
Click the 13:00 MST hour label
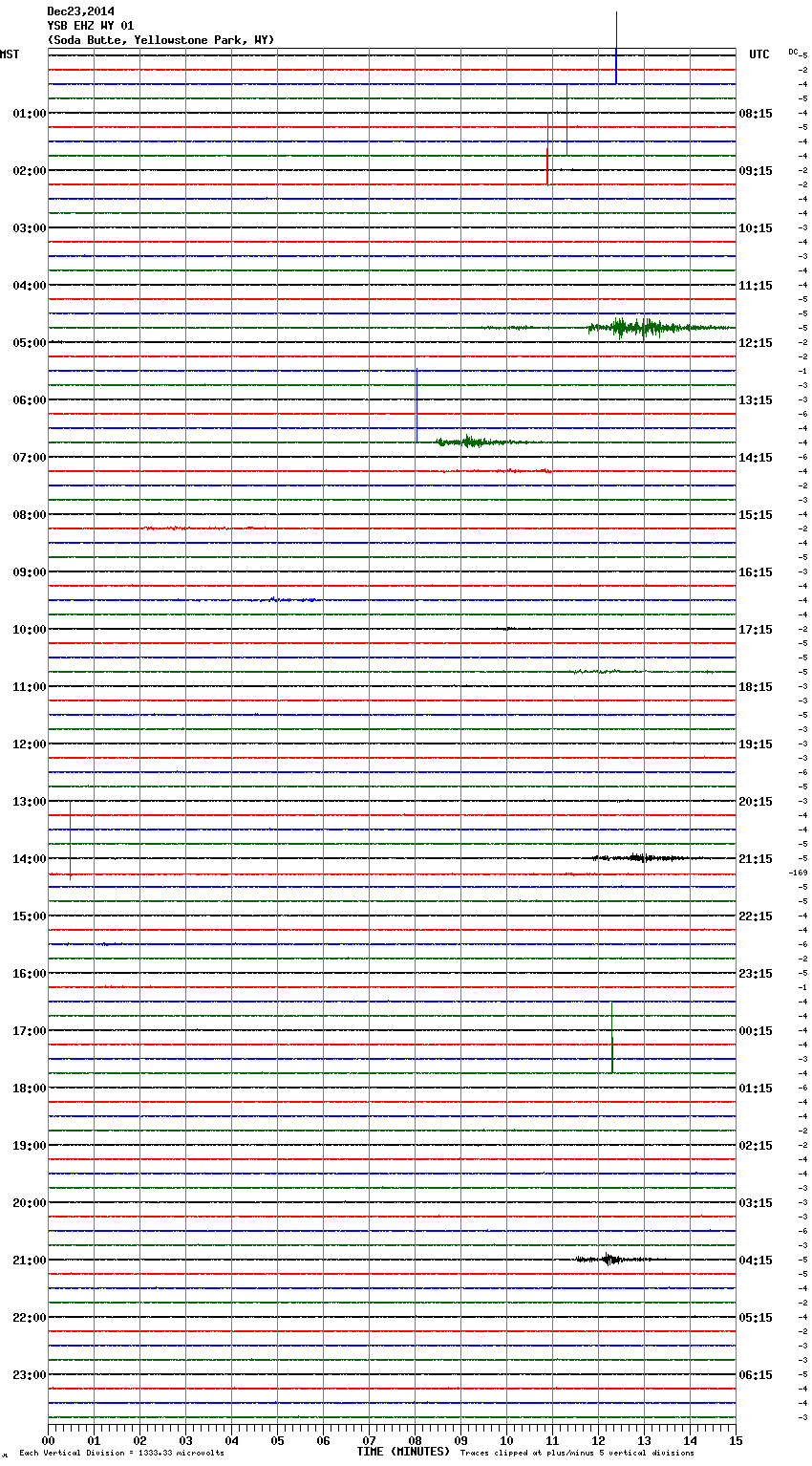click(30, 802)
